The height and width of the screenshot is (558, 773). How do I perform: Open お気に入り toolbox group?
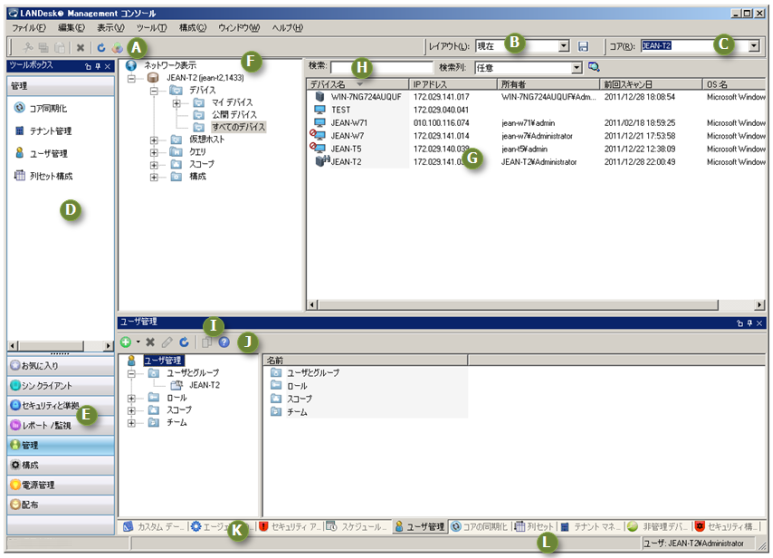click(x=61, y=366)
